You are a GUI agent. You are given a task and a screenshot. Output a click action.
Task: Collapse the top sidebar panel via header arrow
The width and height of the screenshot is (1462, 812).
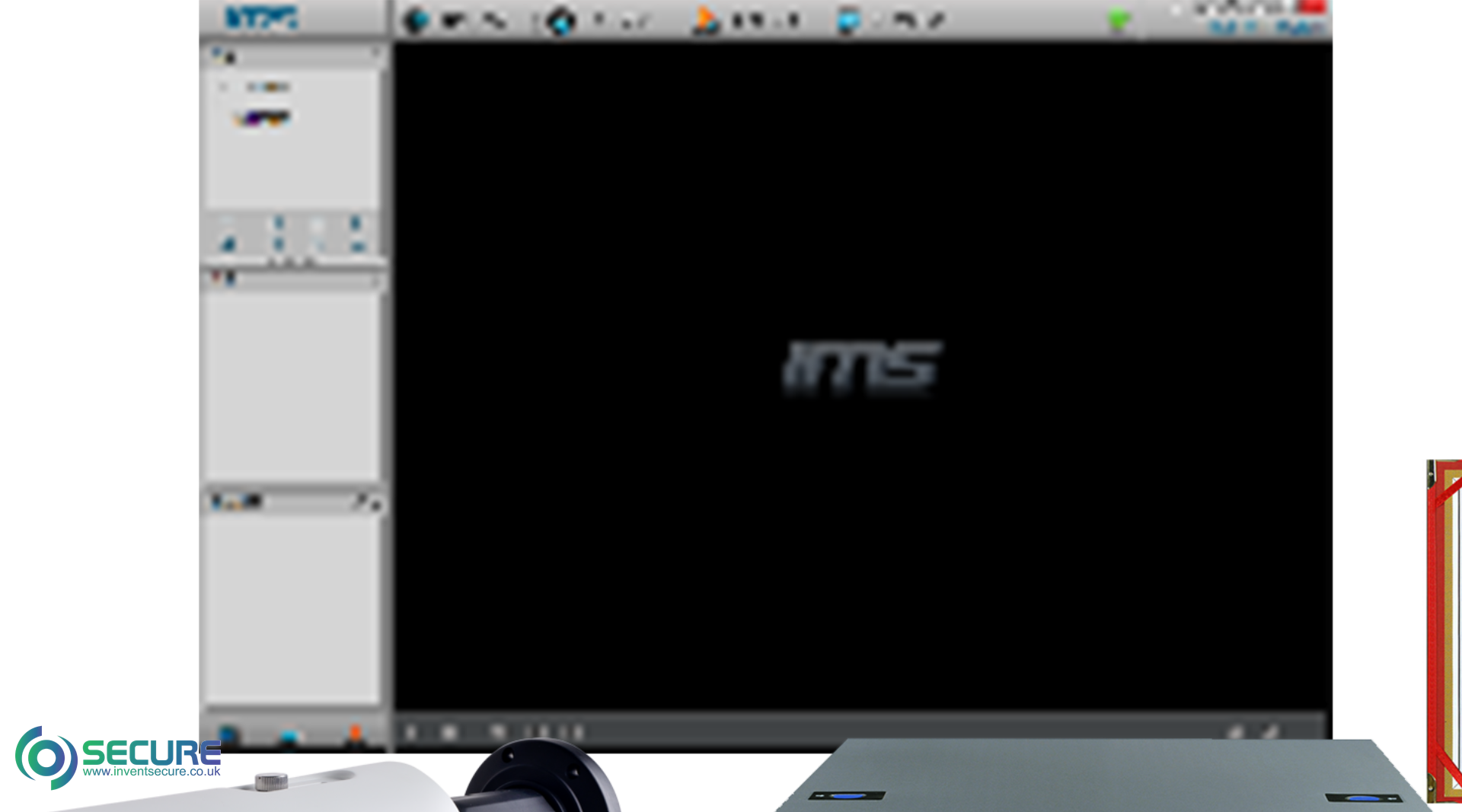[x=375, y=53]
